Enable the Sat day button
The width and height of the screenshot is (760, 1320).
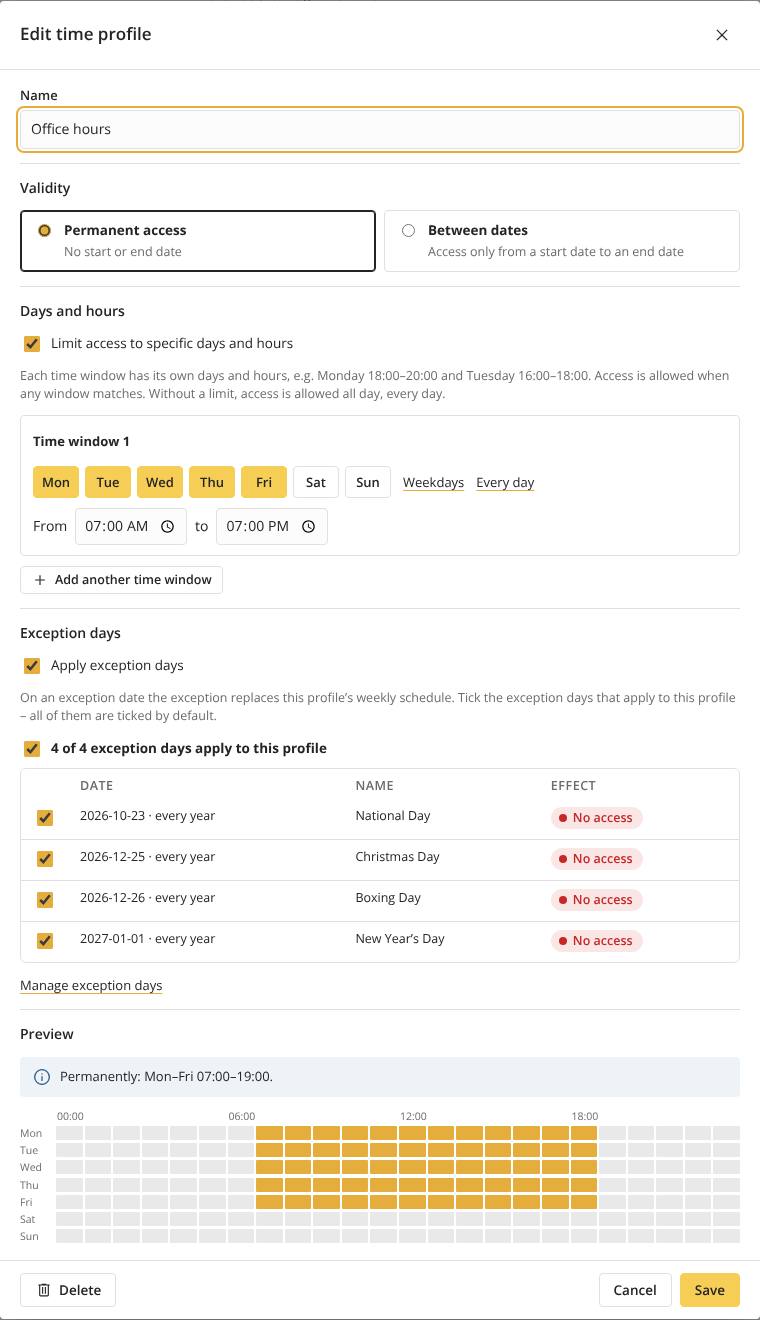click(x=316, y=482)
